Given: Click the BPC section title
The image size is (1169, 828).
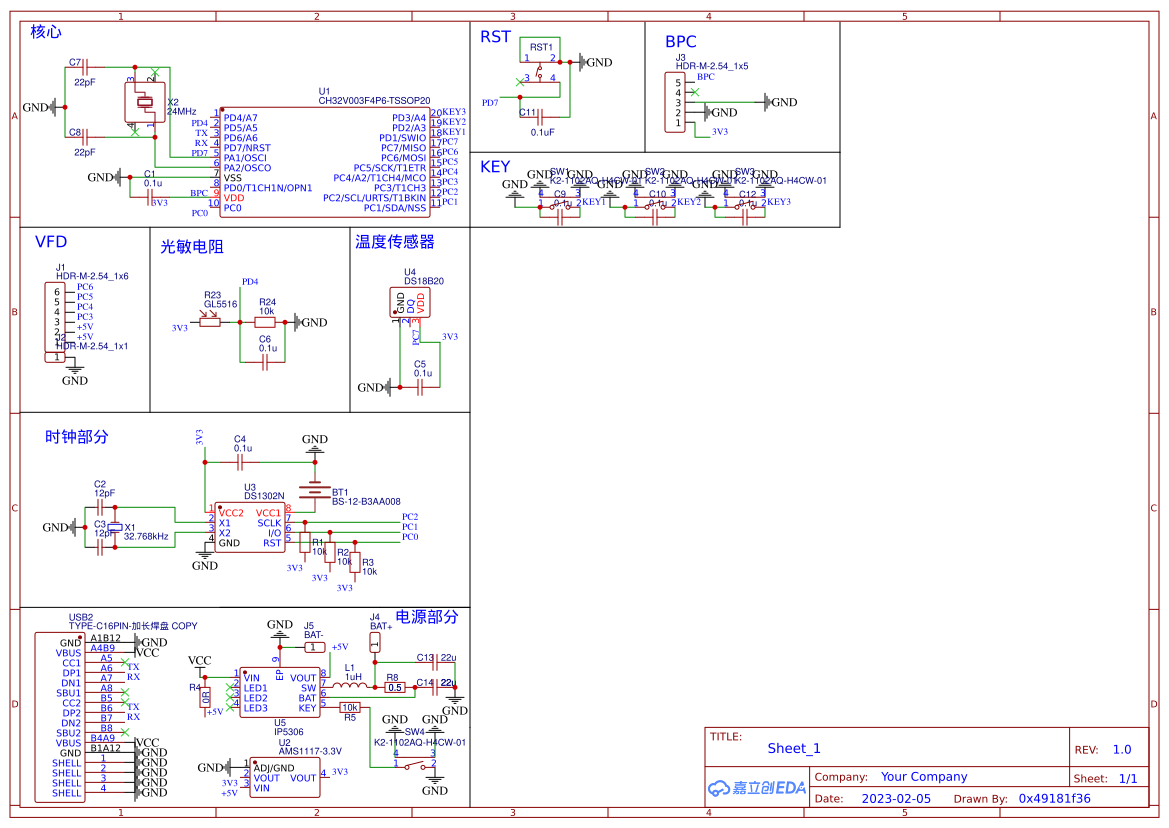Looking at the screenshot, I should pyautogui.click(x=681, y=42).
